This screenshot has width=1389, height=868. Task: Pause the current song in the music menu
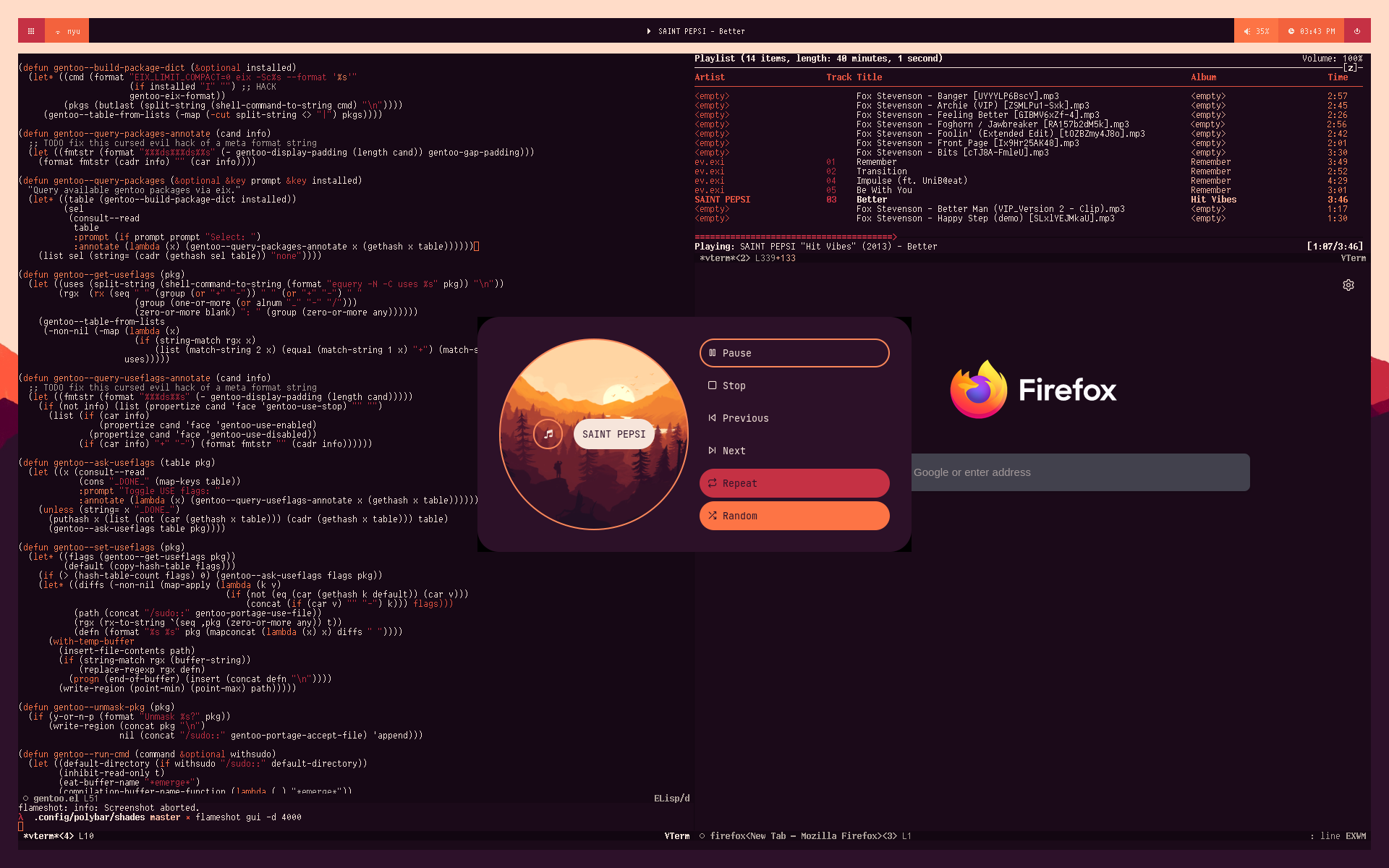(794, 353)
